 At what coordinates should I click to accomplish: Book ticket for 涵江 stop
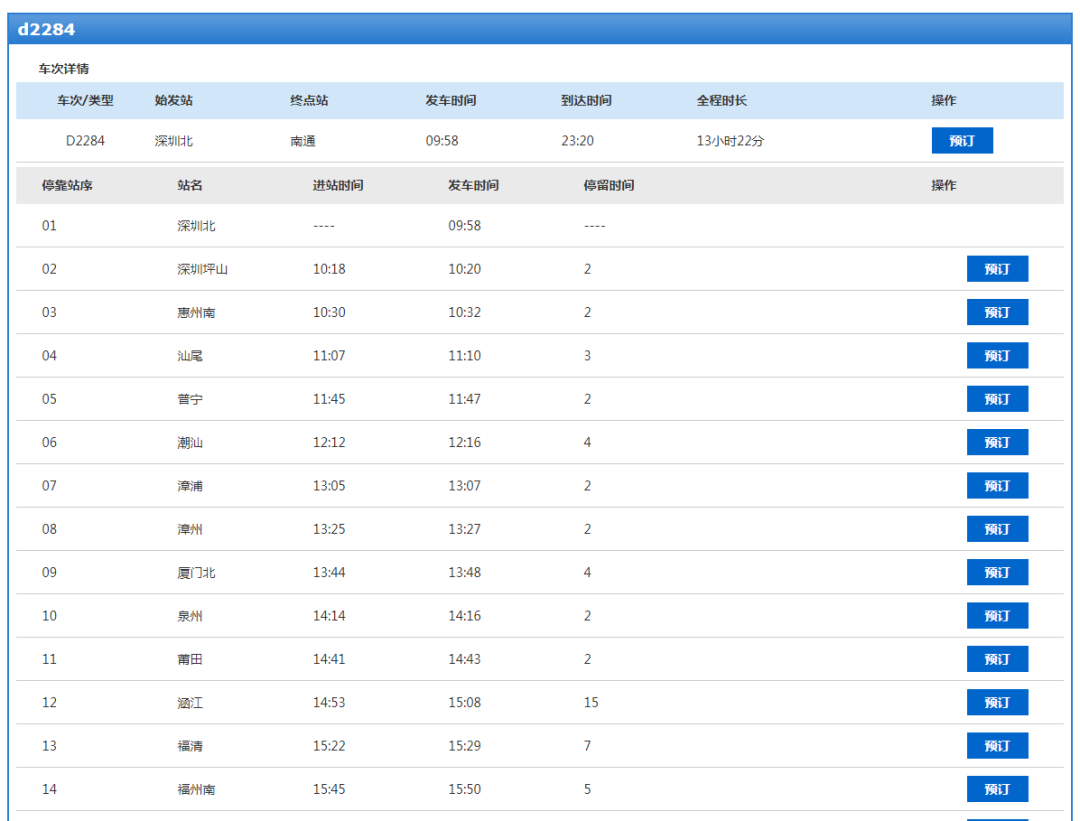point(997,703)
